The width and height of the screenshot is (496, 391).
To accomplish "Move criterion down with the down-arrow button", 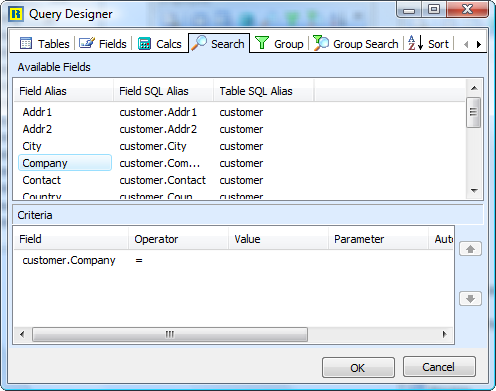I will tap(470, 298).
